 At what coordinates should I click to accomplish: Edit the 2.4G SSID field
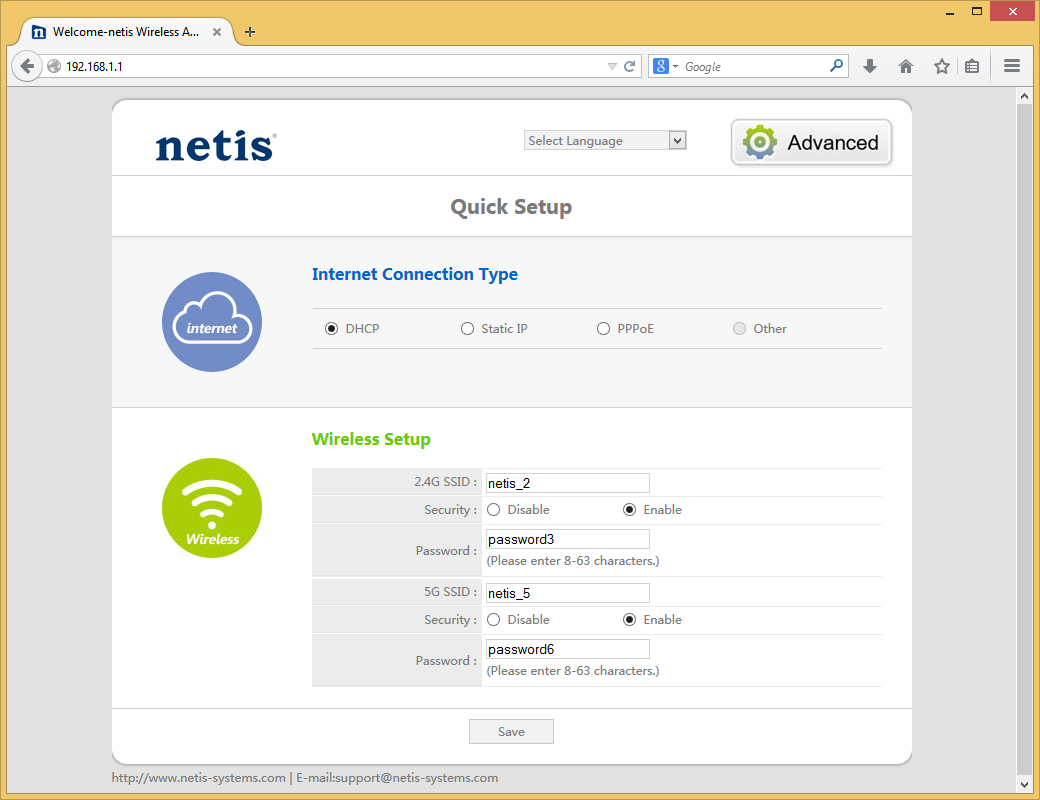point(568,483)
